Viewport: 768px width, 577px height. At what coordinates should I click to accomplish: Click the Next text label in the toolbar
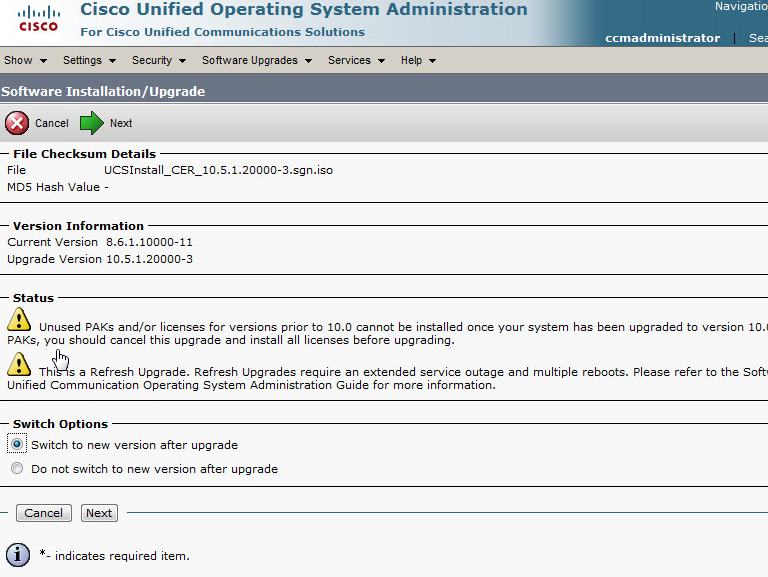tap(121, 123)
